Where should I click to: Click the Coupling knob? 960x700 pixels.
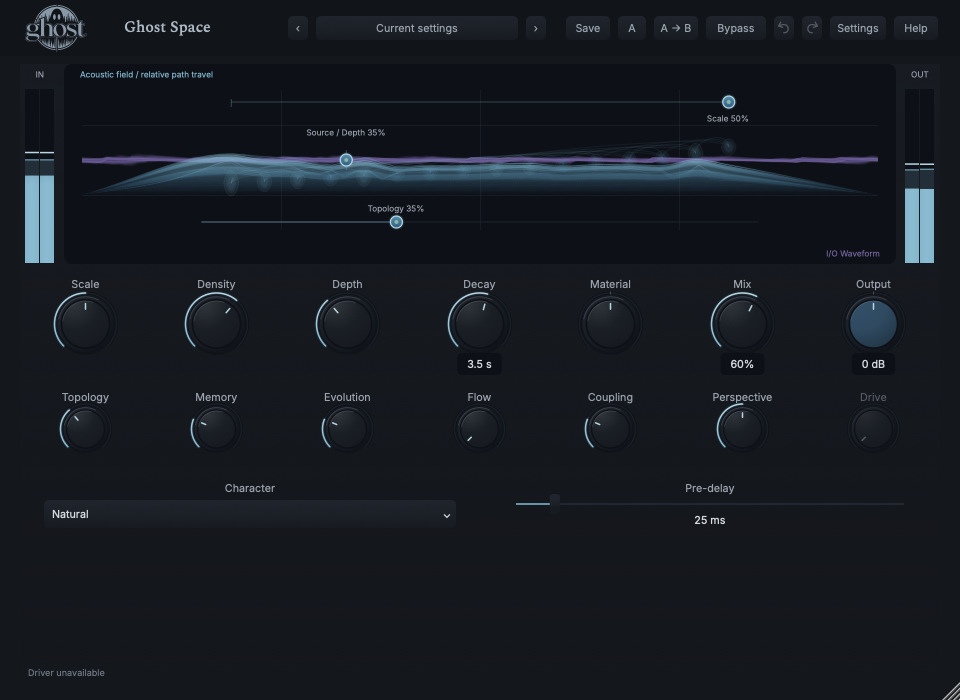coord(610,429)
